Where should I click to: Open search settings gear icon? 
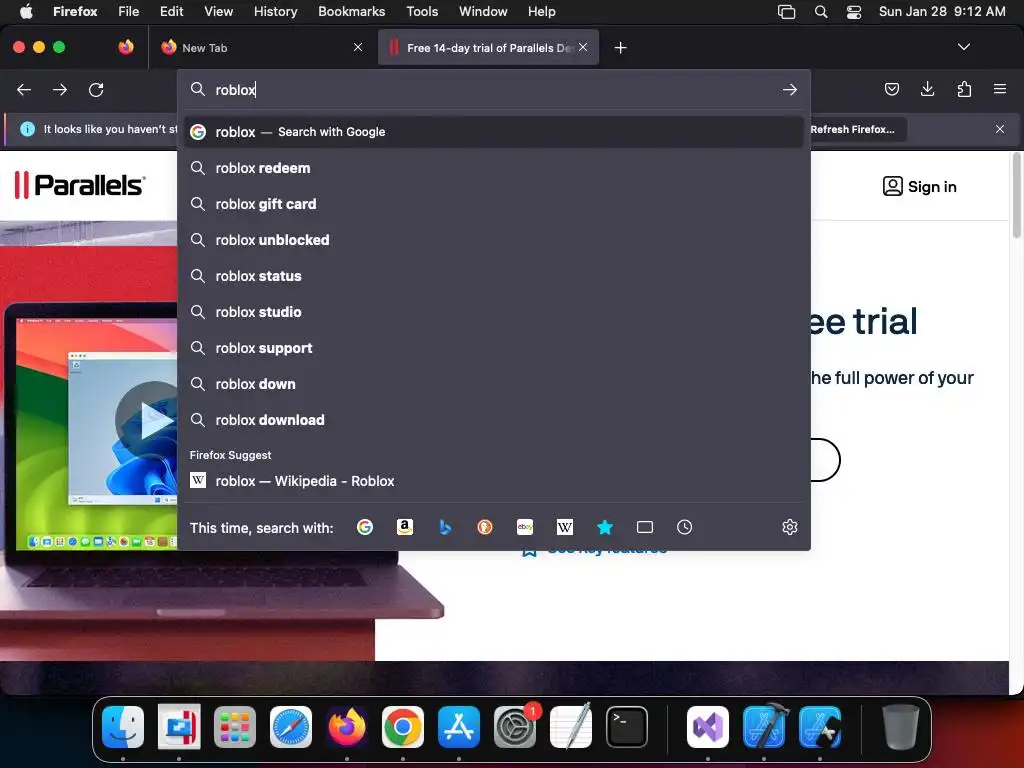pos(790,527)
